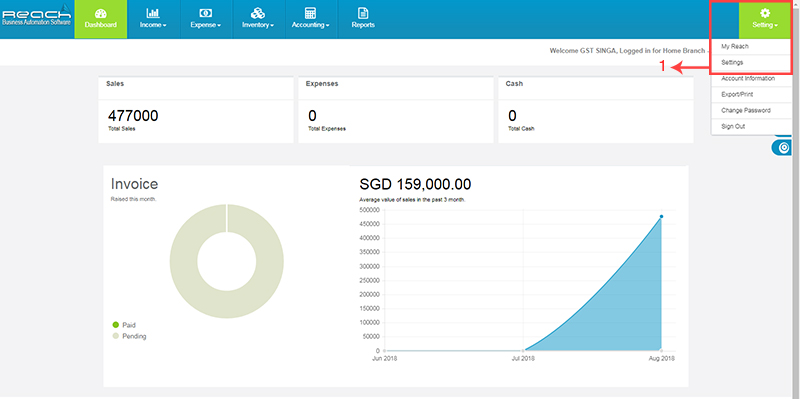This screenshot has width=800, height=399.
Task: Open the Expense money menu
Action: 206,19
